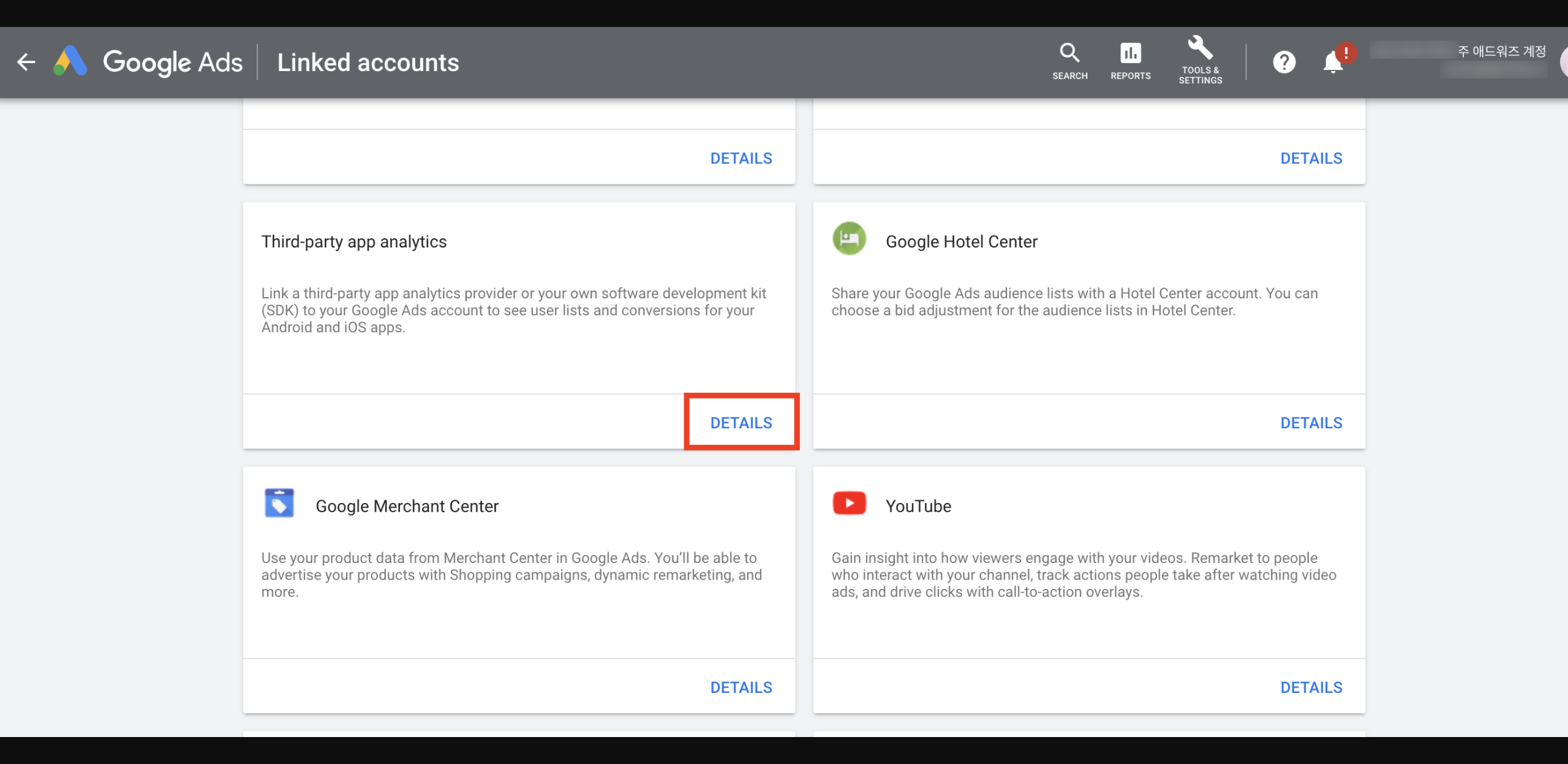Click the Google Merchant Center price-tag icon

[x=279, y=504]
